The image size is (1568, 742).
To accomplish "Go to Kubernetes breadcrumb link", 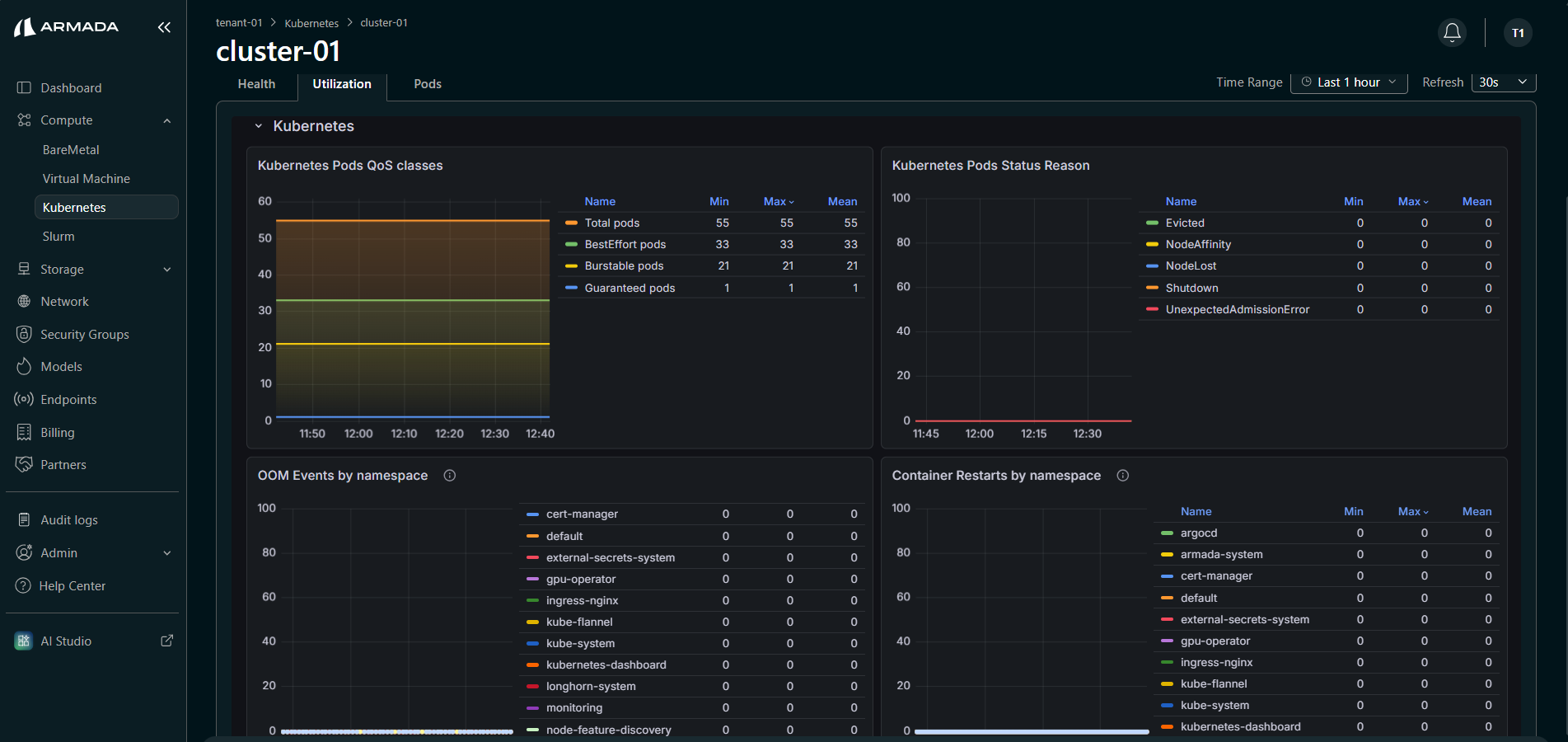I will coord(311,23).
